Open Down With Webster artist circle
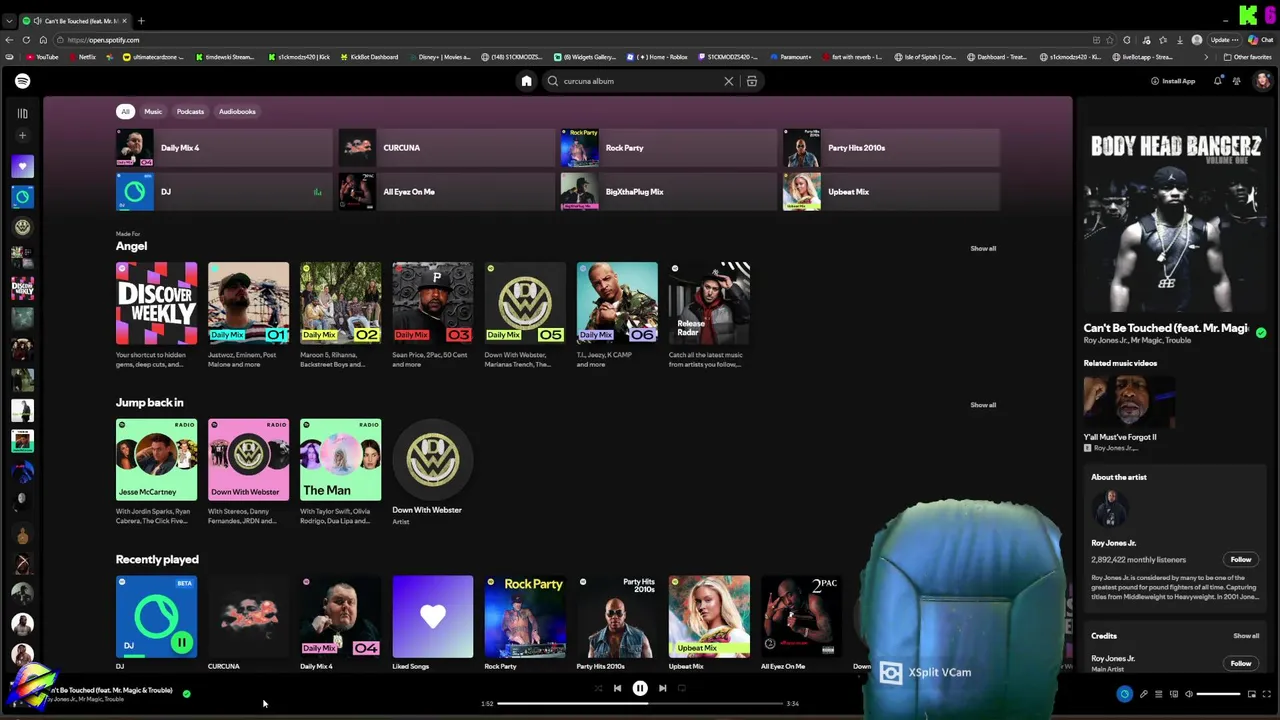Image resolution: width=1280 pixels, height=720 pixels. (432, 460)
